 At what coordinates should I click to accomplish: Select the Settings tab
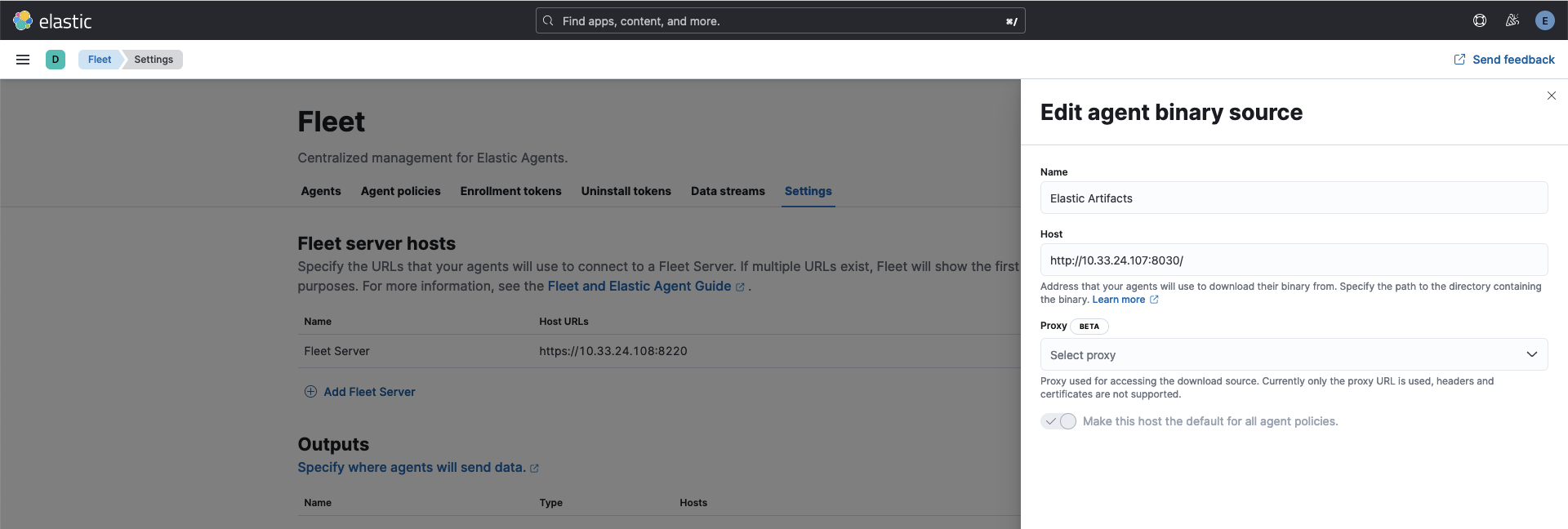tap(808, 191)
